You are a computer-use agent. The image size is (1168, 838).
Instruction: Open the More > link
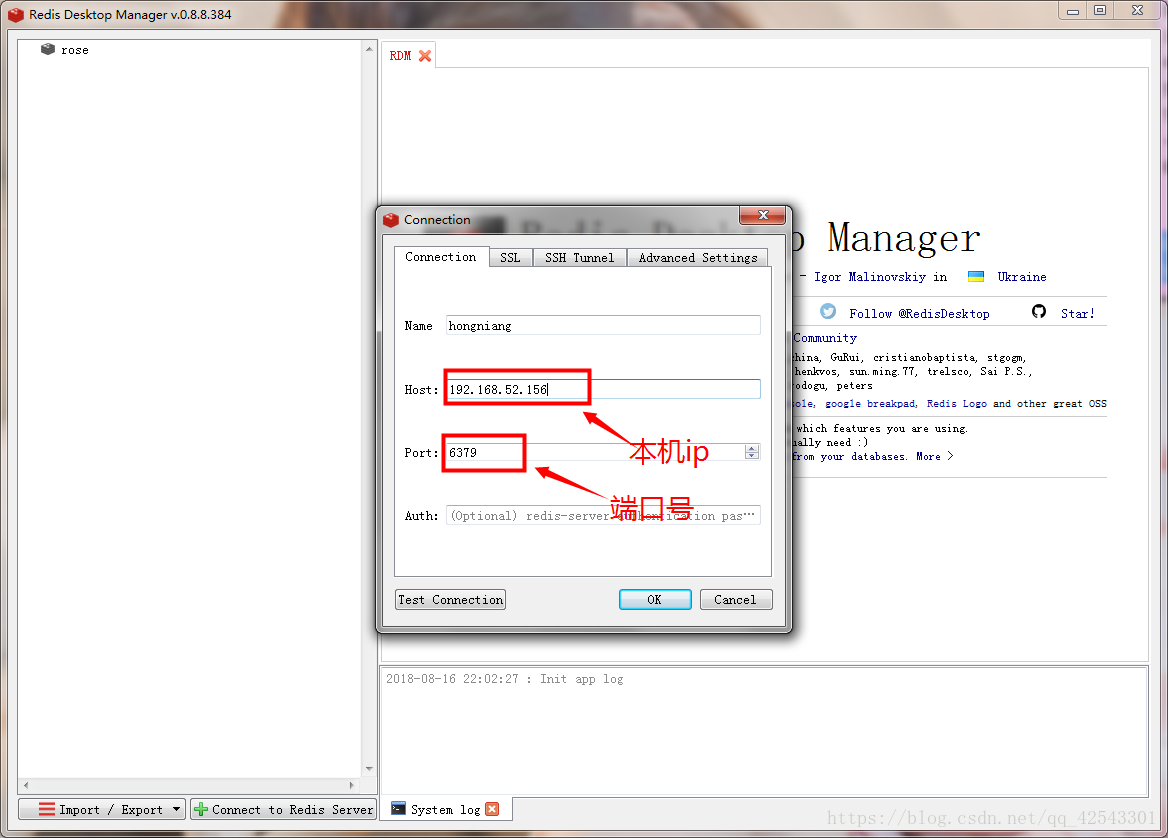pyautogui.click(x=934, y=457)
